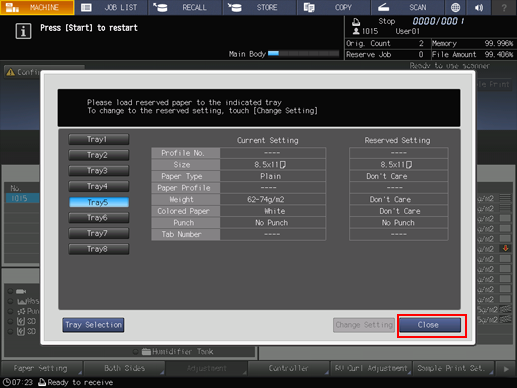Select Tray1
The width and height of the screenshot is (517, 388).
pyautogui.click(x=99, y=139)
